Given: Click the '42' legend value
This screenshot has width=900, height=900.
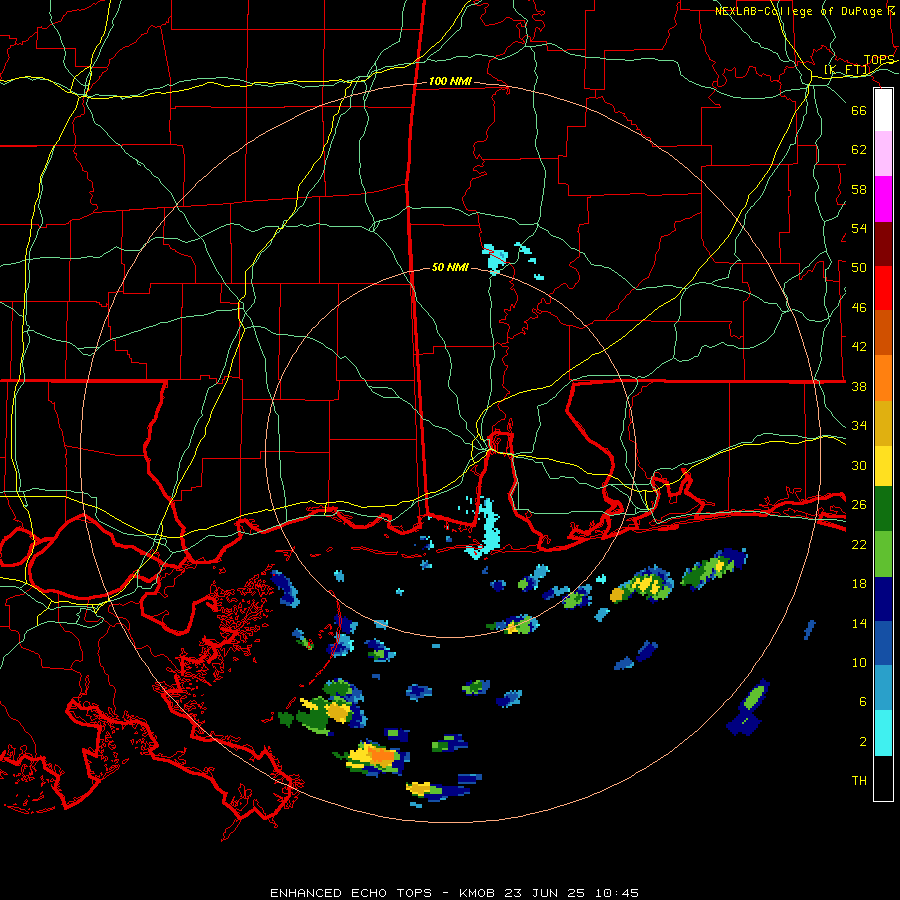Looking at the screenshot, I should point(859,347).
